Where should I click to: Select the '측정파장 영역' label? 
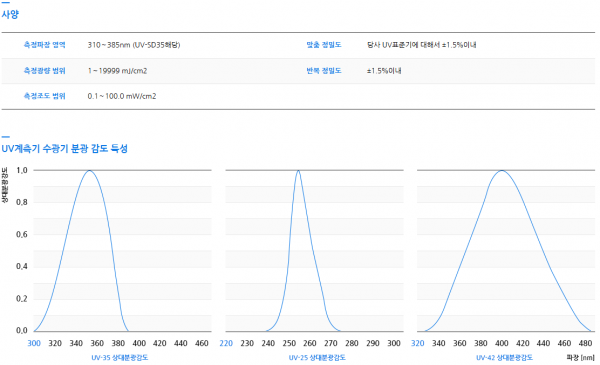(44, 45)
